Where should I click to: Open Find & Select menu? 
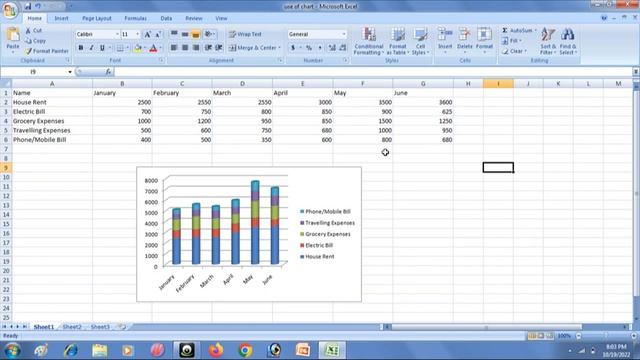click(567, 41)
